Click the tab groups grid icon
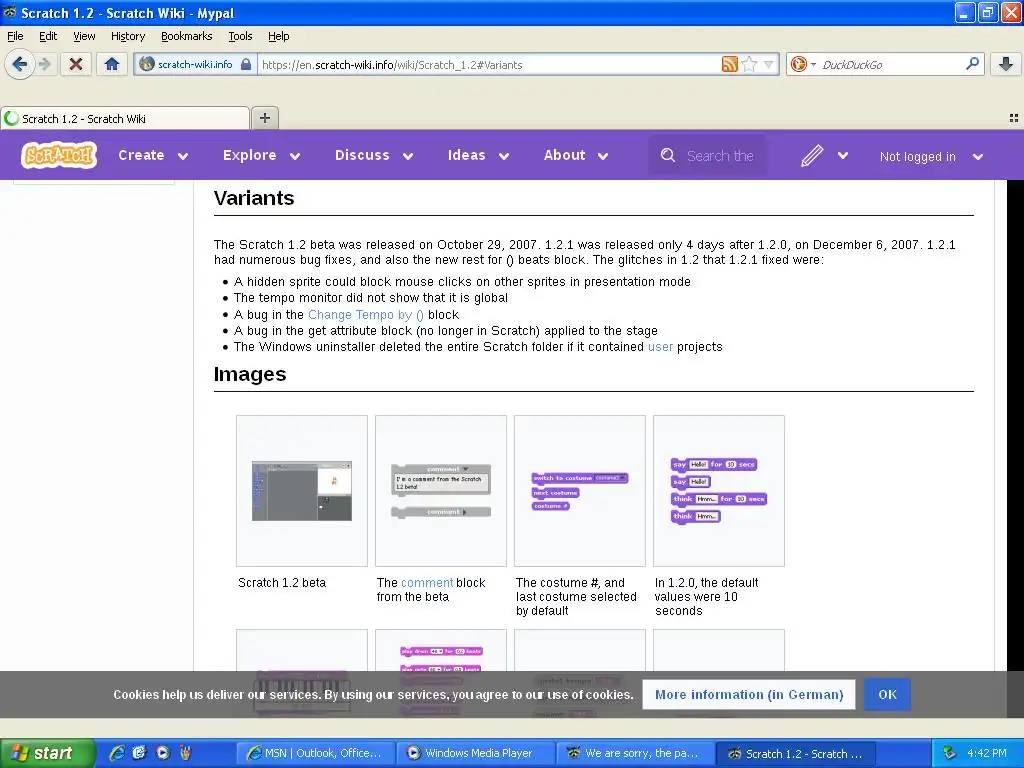Viewport: 1024px width, 768px height. pos(1014,118)
